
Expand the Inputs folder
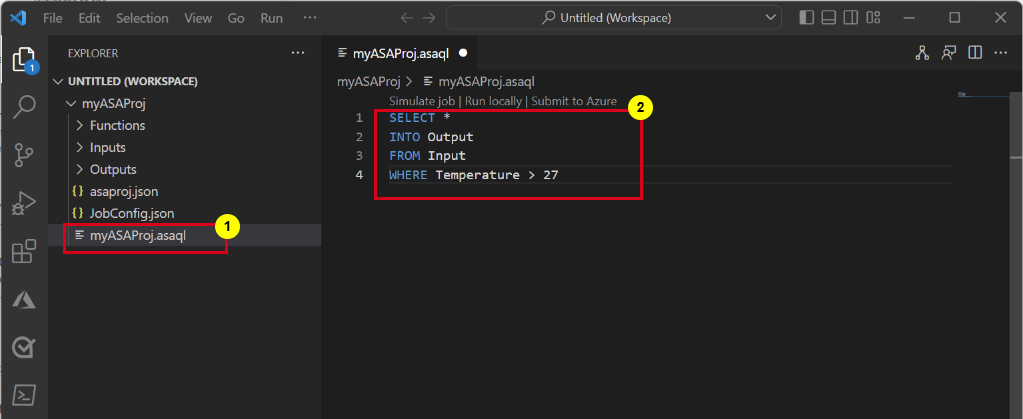coord(107,148)
